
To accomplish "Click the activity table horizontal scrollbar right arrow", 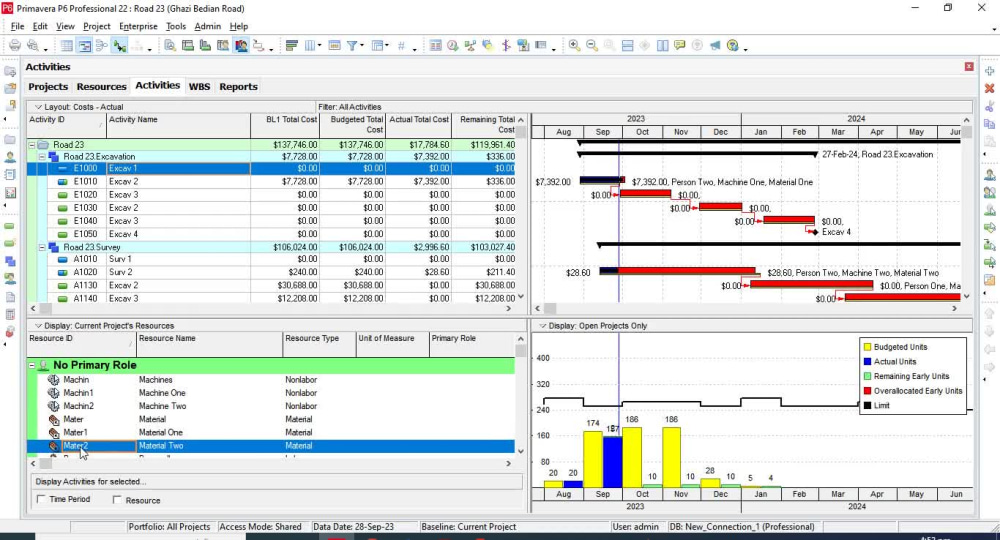I will (508, 308).
